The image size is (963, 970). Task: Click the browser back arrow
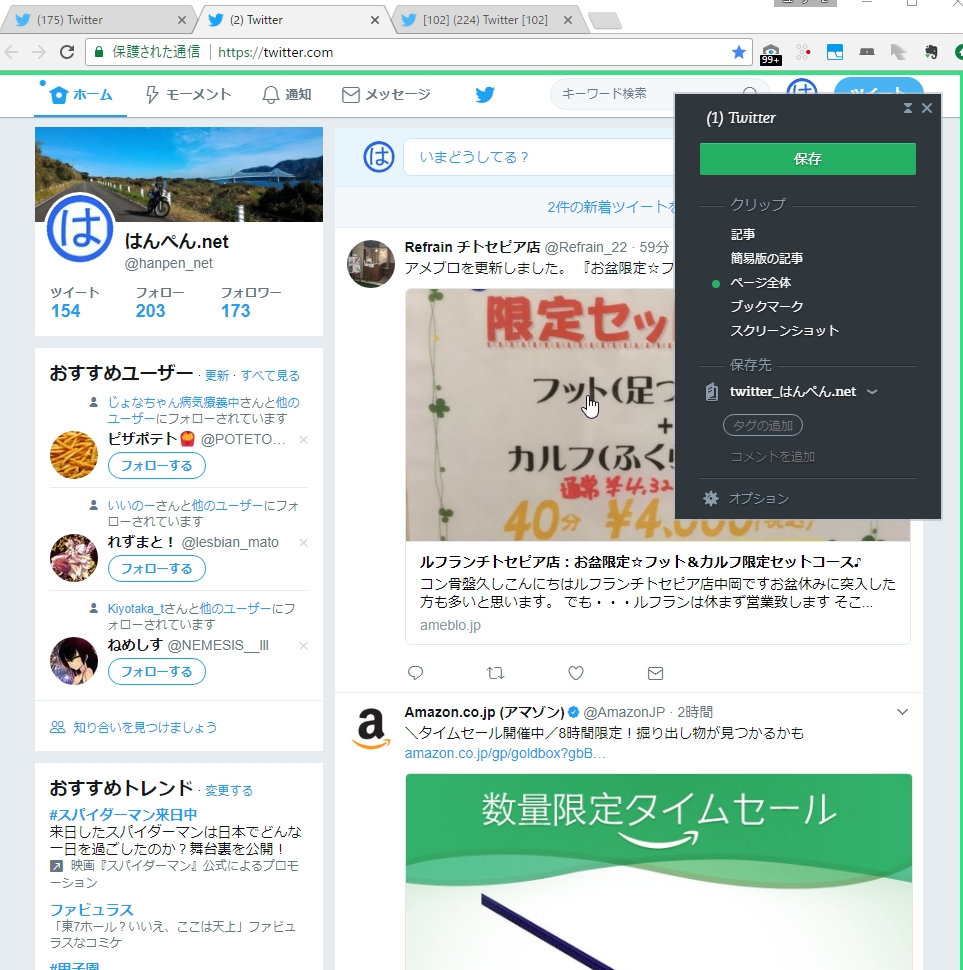pyautogui.click(x=11, y=52)
